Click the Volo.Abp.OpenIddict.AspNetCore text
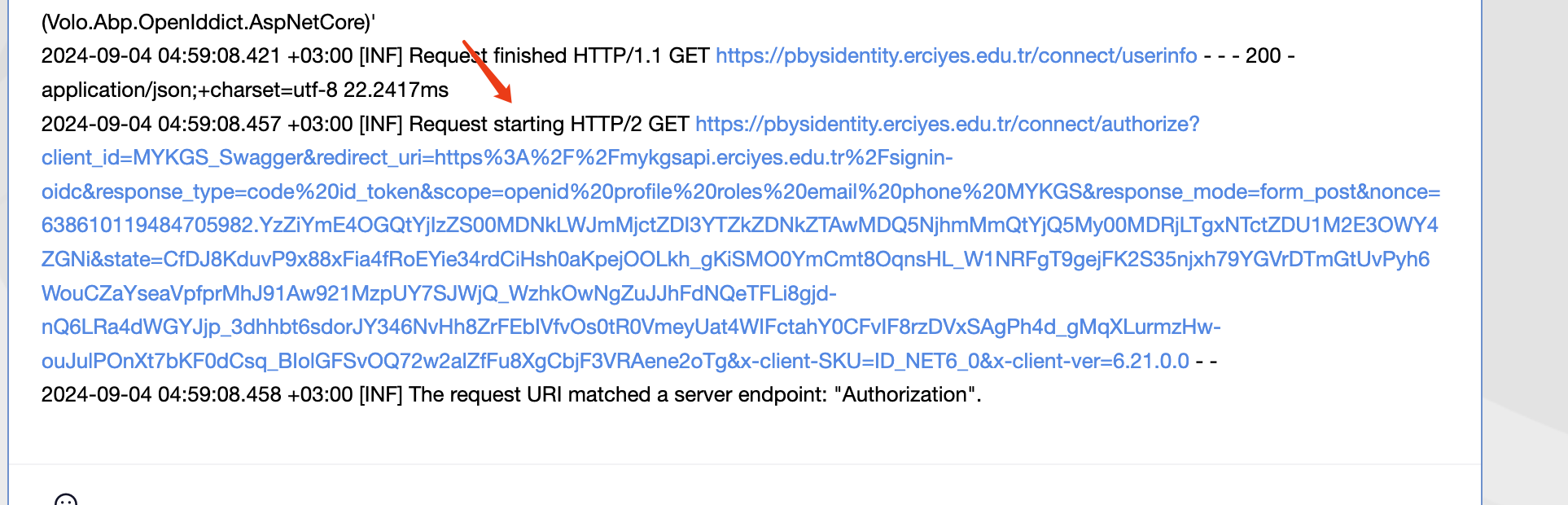The height and width of the screenshot is (505, 1568). coord(208,22)
